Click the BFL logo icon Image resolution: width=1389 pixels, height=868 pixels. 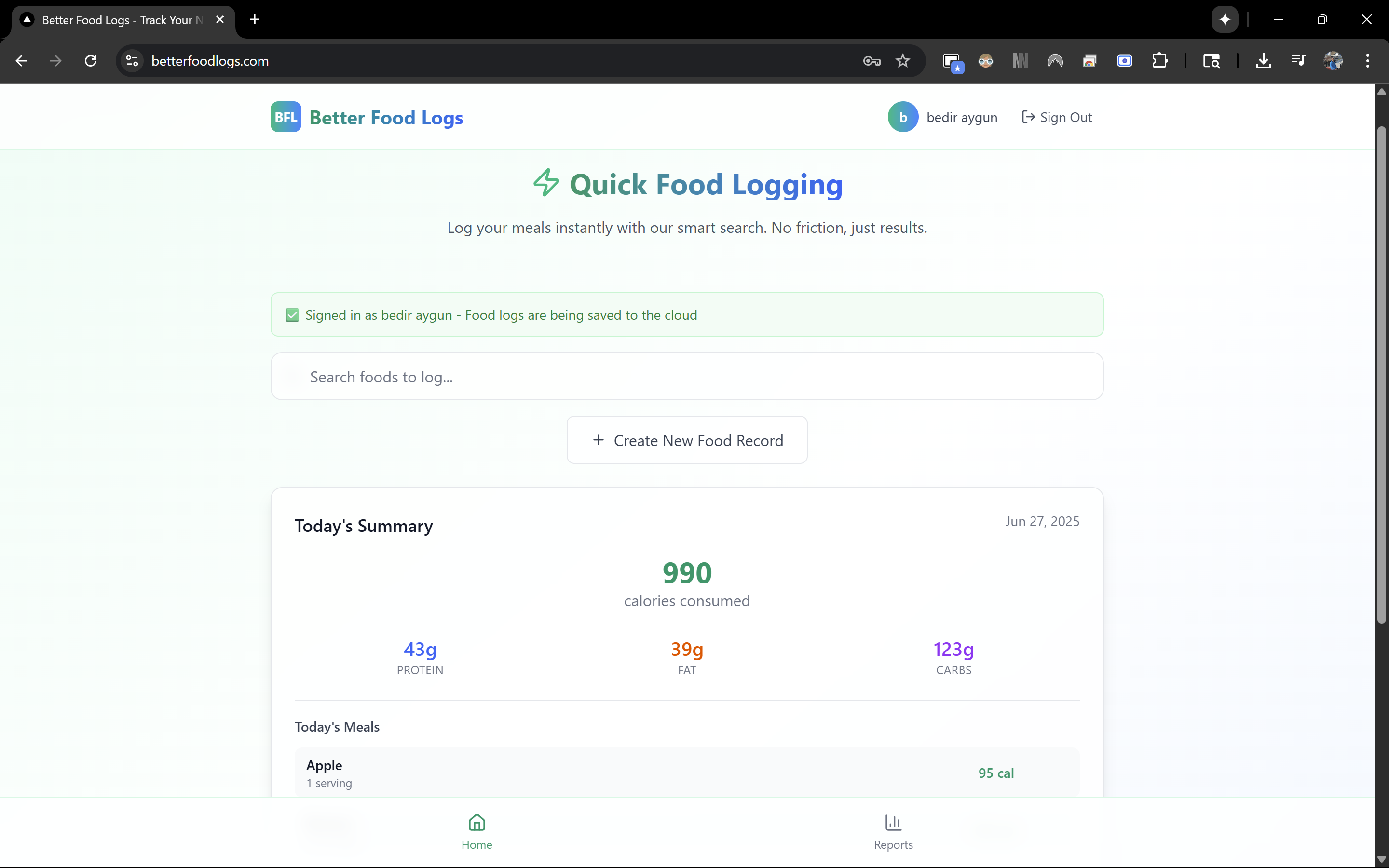[x=285, y=117]
